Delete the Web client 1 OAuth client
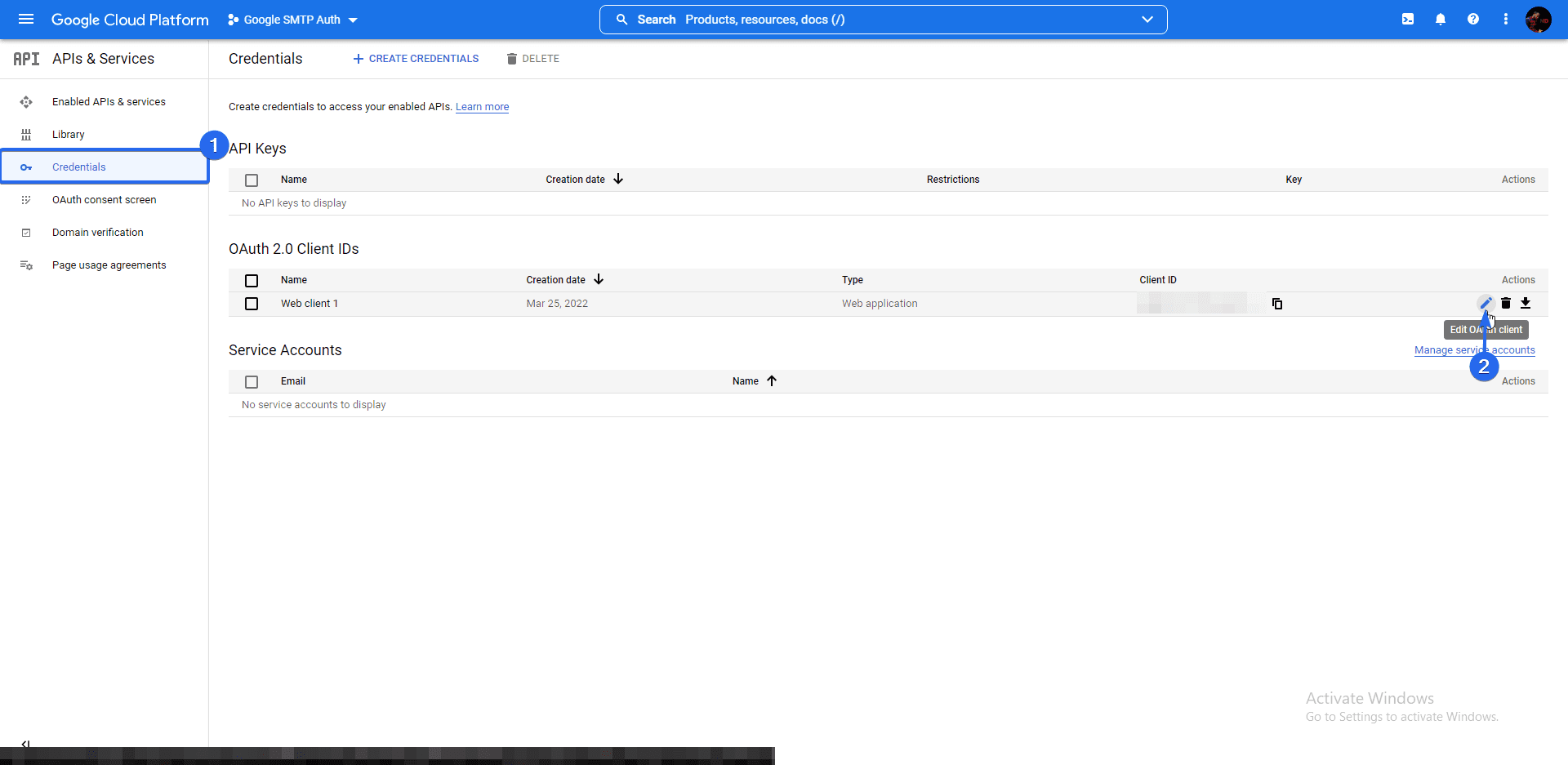Viewport: 1568px width, 765px height. click(x=1506, y=303)
